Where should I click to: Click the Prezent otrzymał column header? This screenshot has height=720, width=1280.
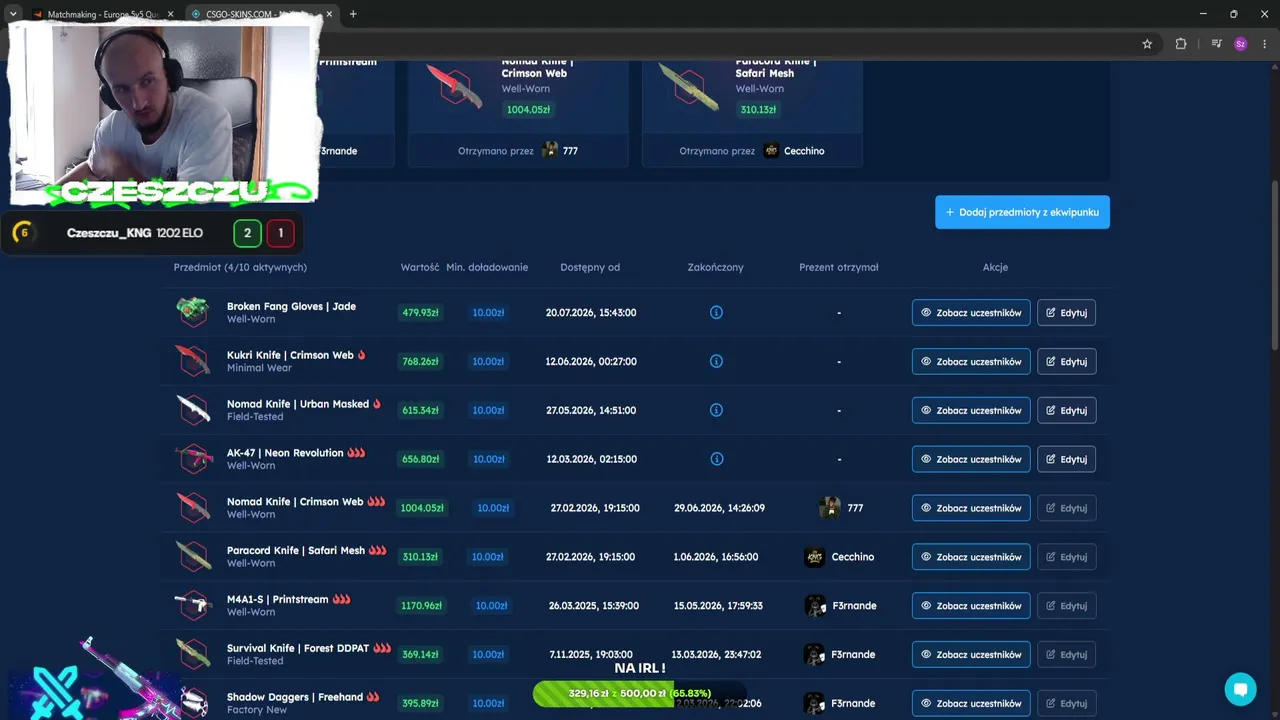tap(839, 267)
